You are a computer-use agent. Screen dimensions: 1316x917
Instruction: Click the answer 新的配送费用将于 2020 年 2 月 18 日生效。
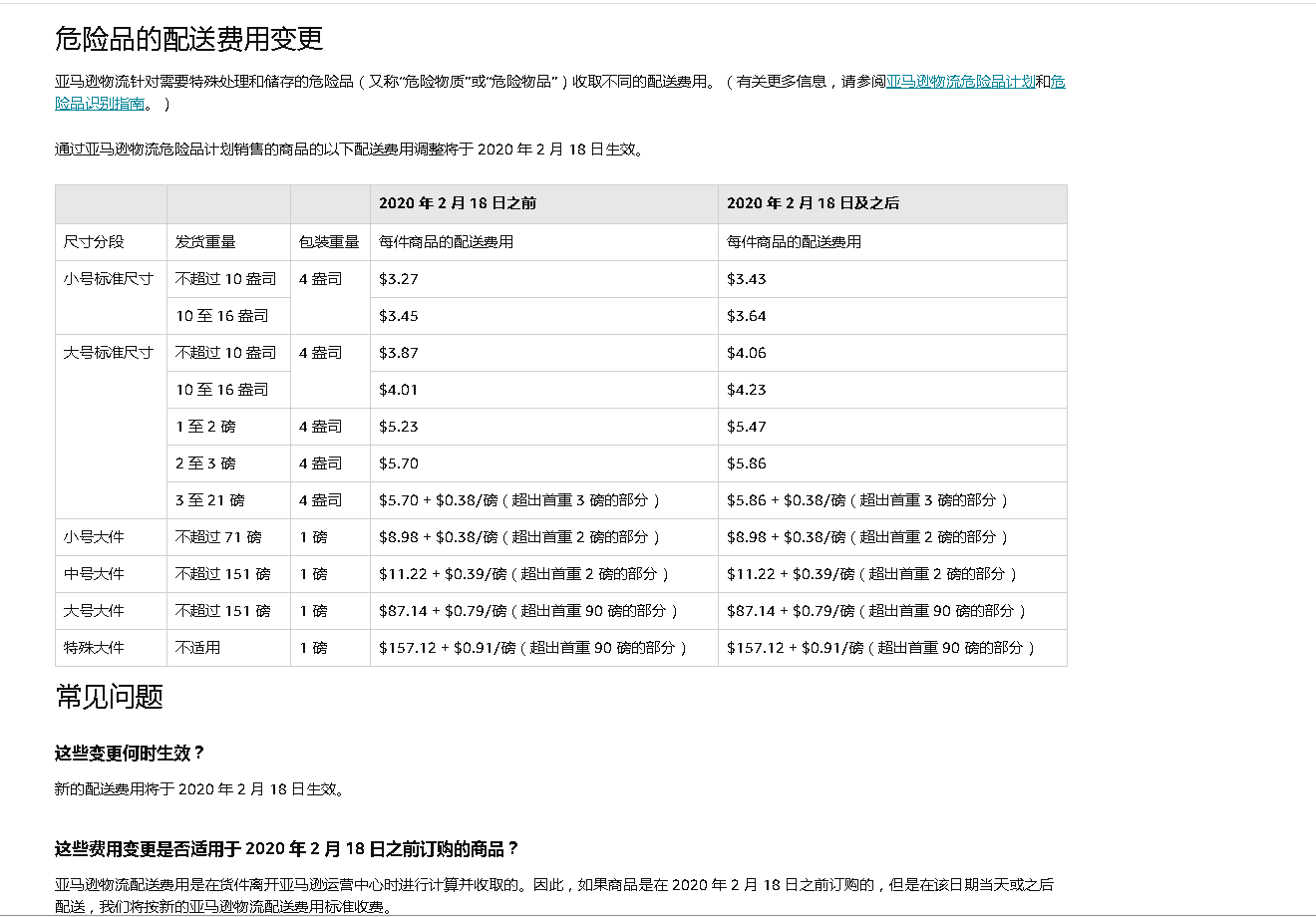tap(200, 789)
